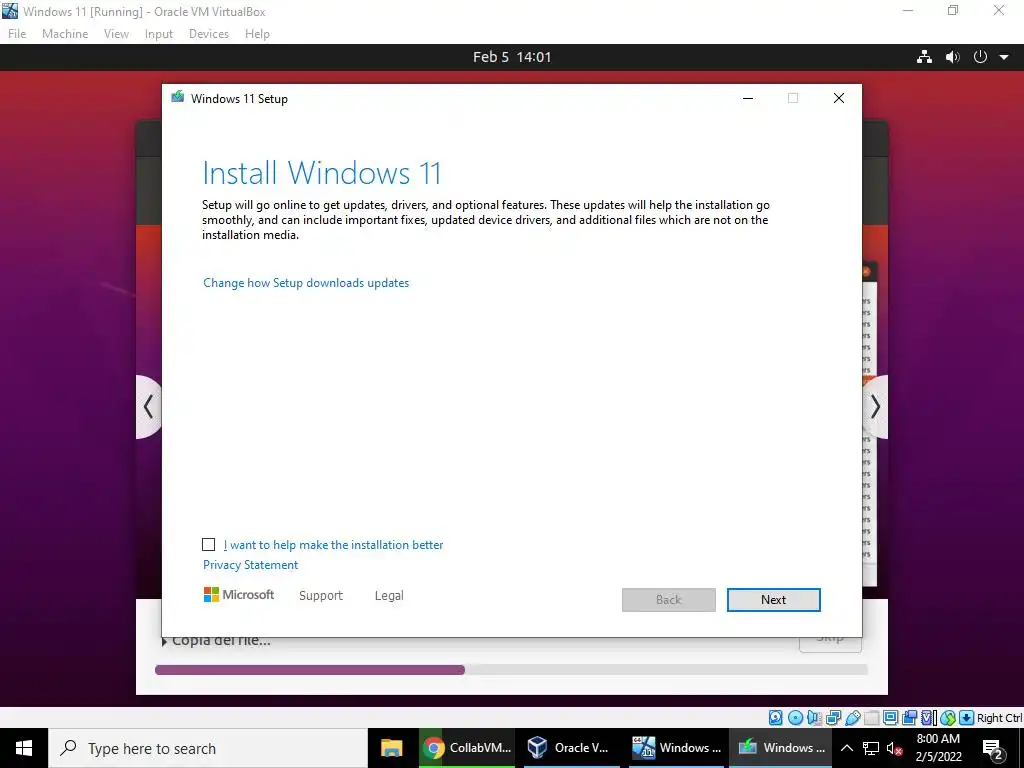The height and width of the screenshot is (768, 1024).
Task: Click the taskbar clock showing 8:00 AM
Action: point(938,748)
